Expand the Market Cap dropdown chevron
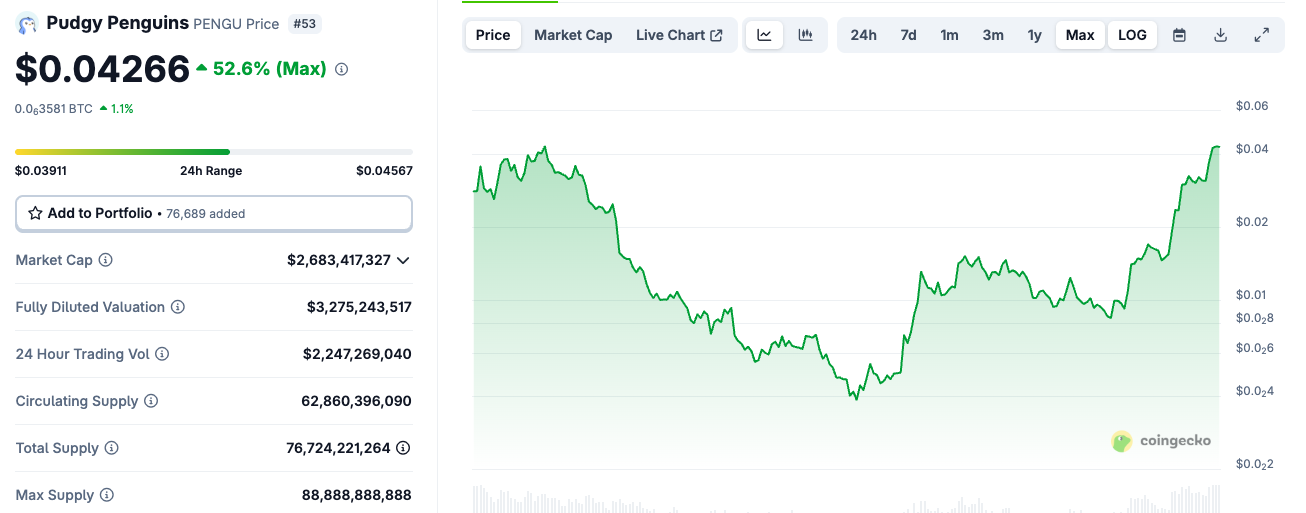The width and height of the screenshot is (1306, 513). [403, 260]
